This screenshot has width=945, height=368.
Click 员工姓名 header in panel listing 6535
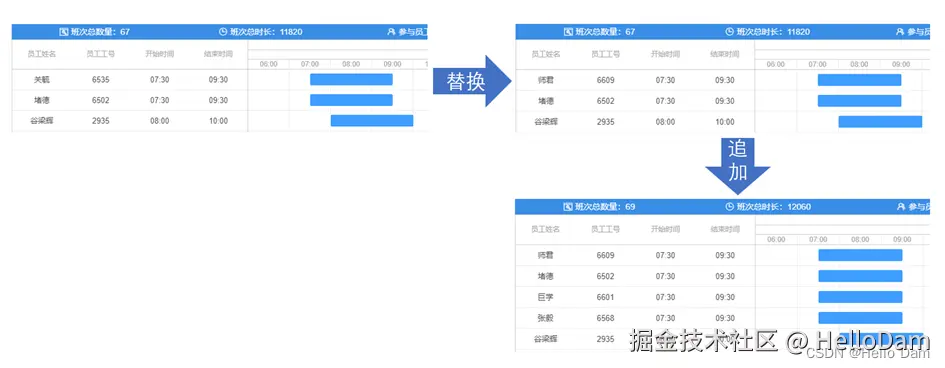(42, 54)
